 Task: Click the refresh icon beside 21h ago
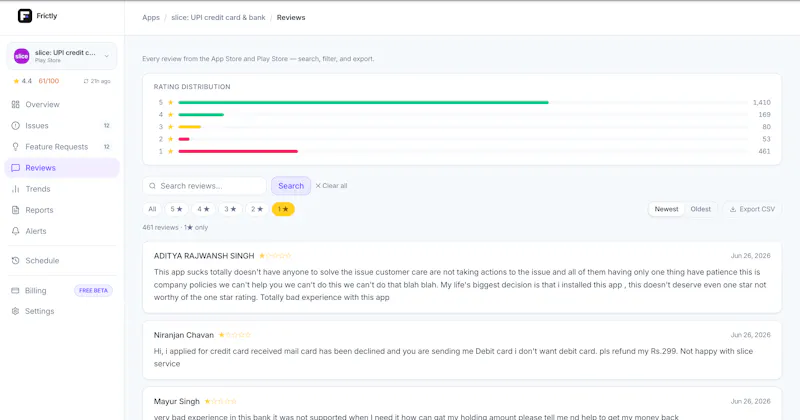pyautogui.click(x=86, y=81)
